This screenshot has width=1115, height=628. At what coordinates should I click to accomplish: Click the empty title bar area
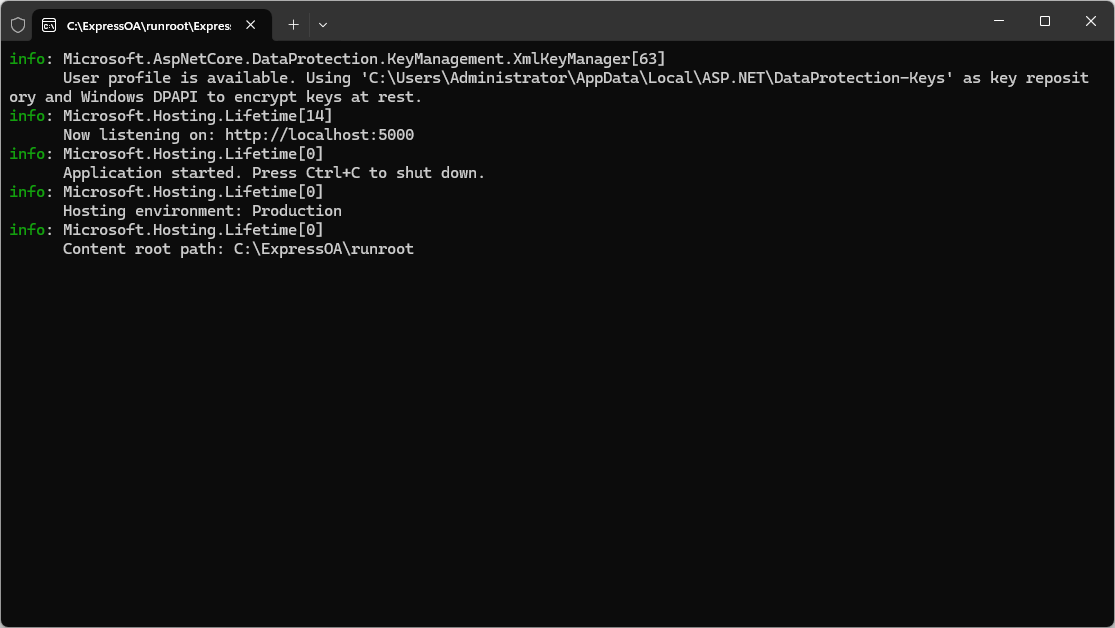(x=650, y=22)
